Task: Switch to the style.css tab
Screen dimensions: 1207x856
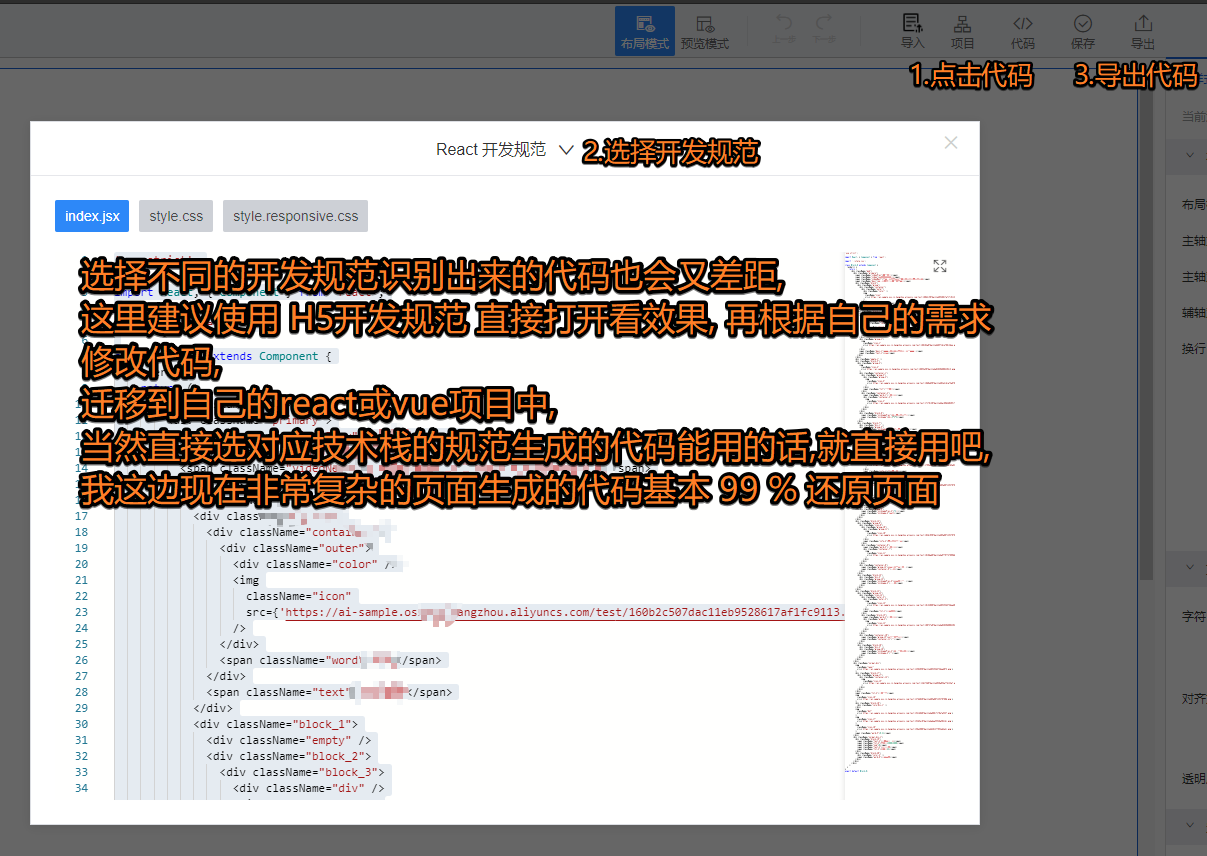Action: click(x=175, y=215)
